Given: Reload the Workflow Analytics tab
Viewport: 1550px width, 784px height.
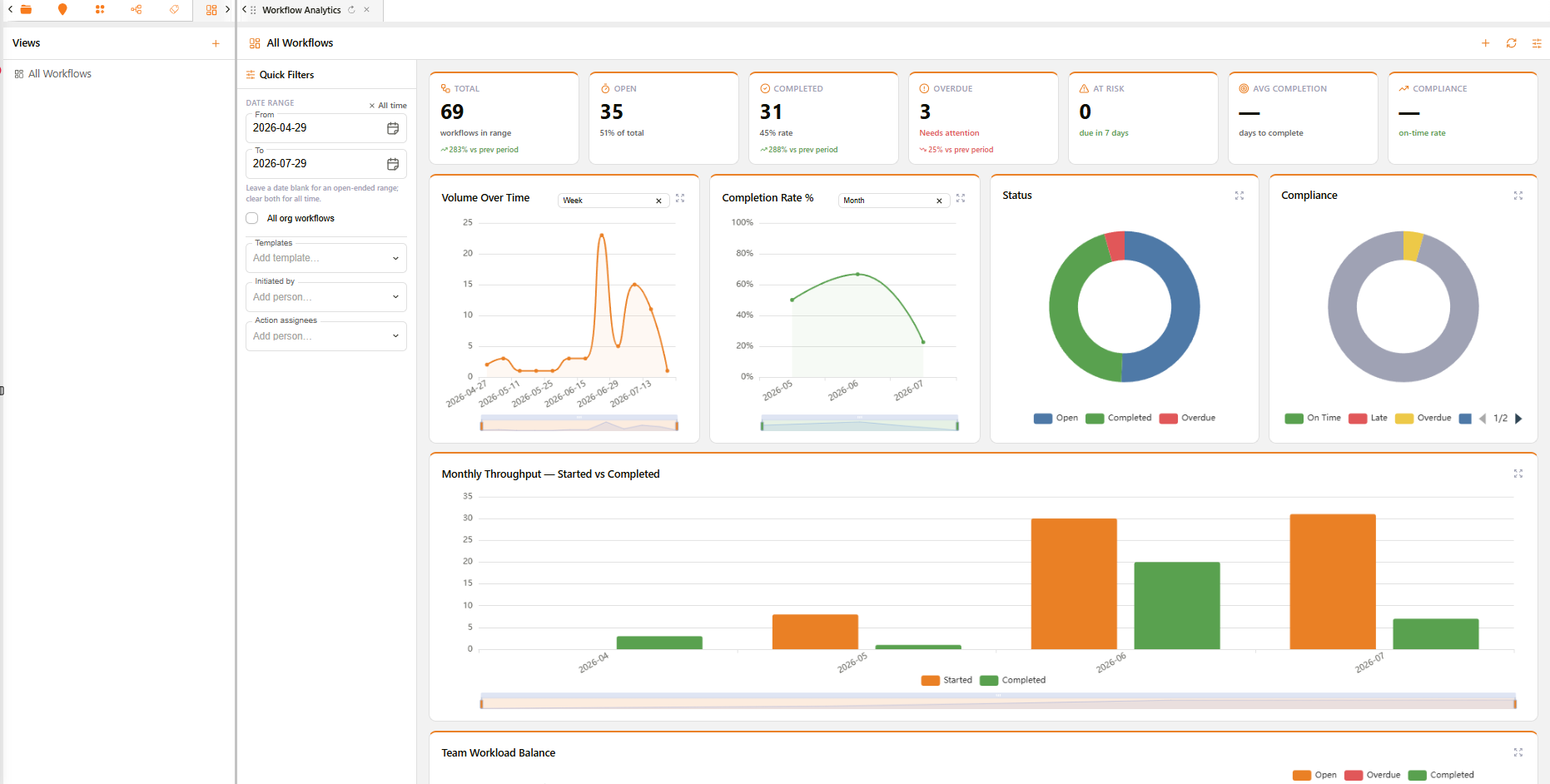Looking at the screenshot, I should pos(351,10).
